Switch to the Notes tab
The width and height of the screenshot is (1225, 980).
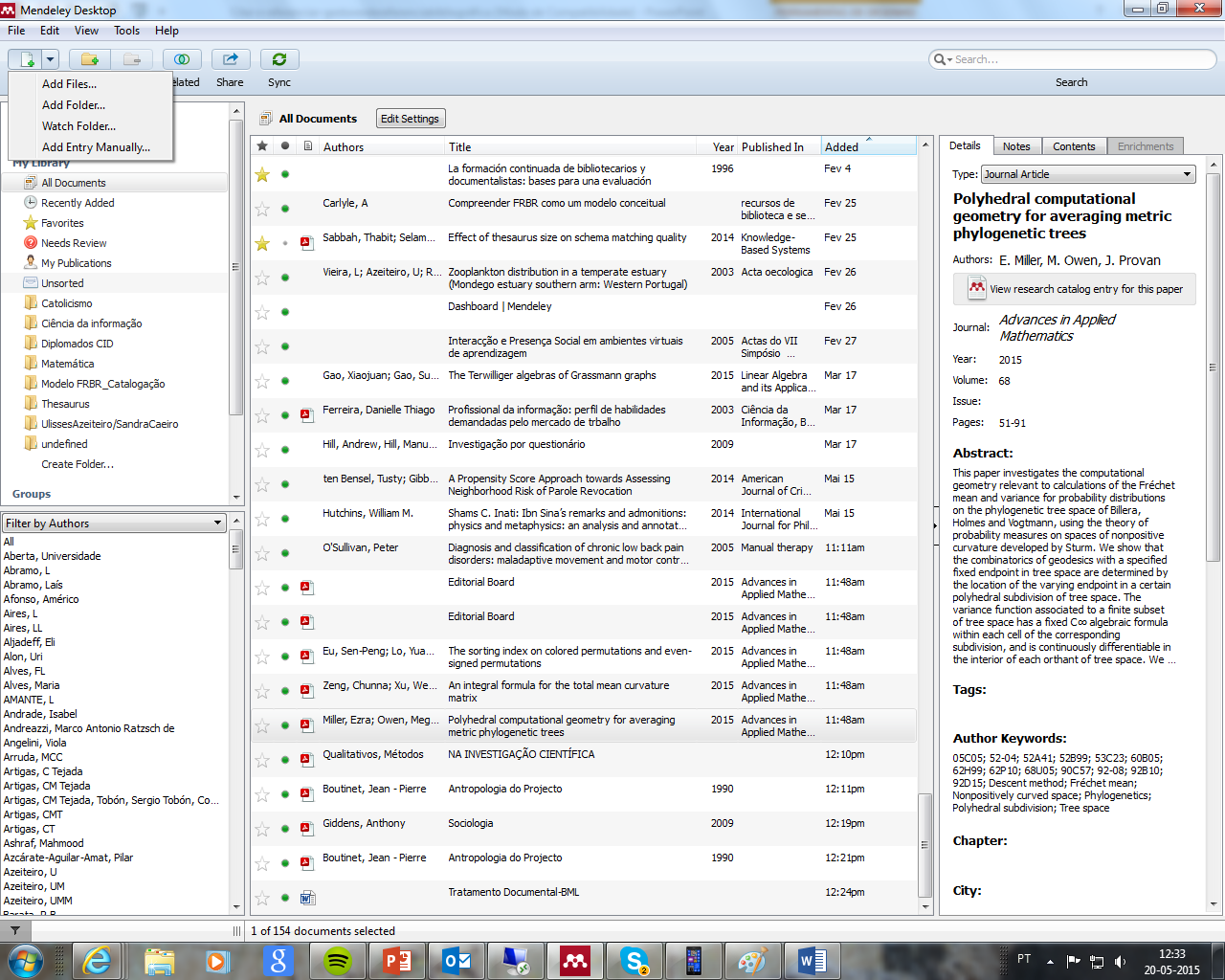coord(1016,146)
